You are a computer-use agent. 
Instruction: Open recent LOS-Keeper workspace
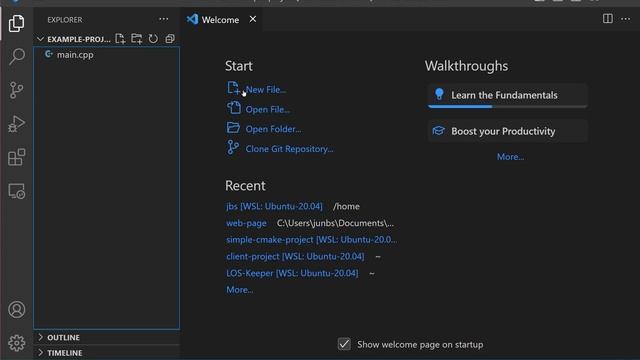[x=292, y=273]
